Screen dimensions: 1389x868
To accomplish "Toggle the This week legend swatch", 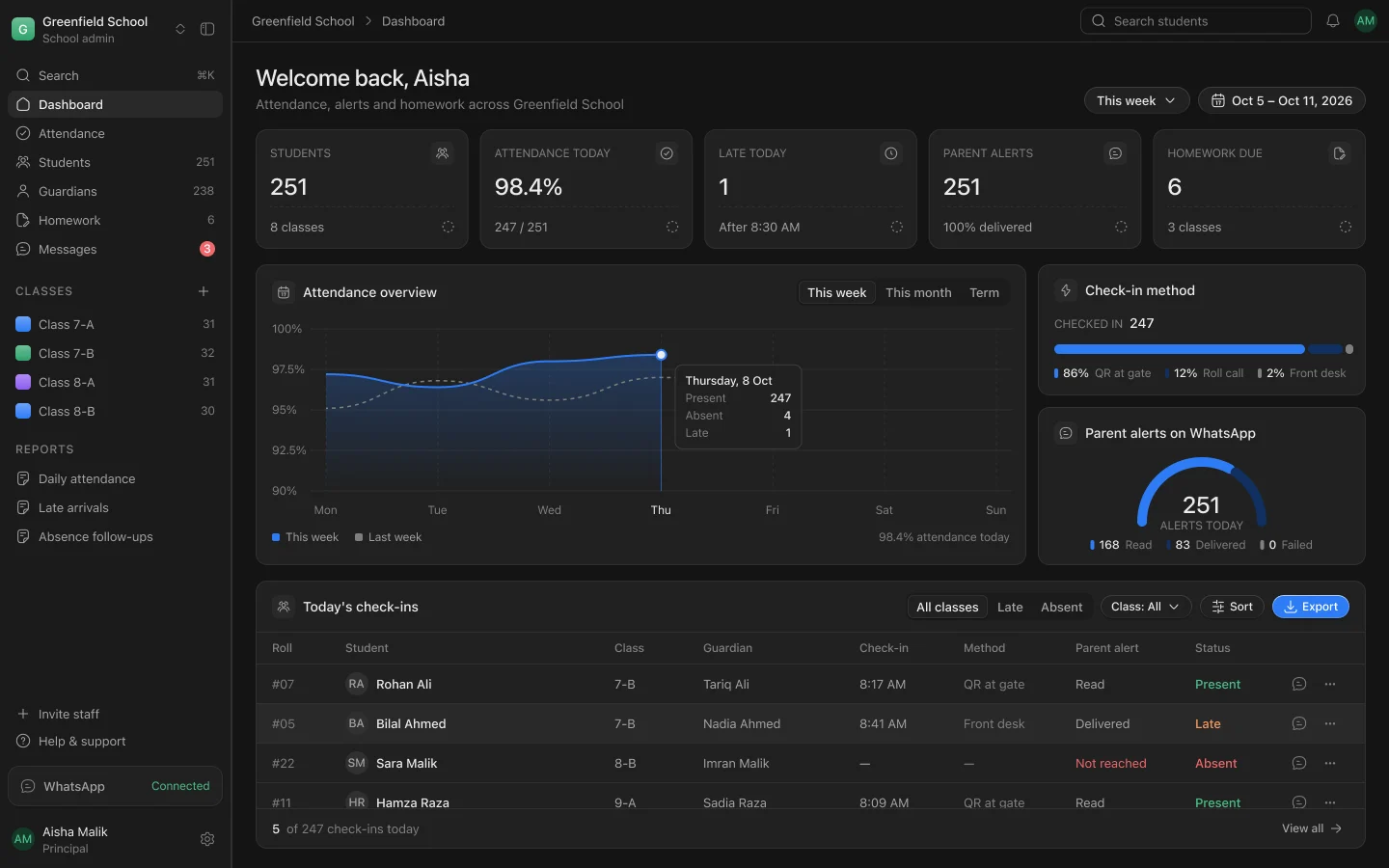I will pos(276,537).
